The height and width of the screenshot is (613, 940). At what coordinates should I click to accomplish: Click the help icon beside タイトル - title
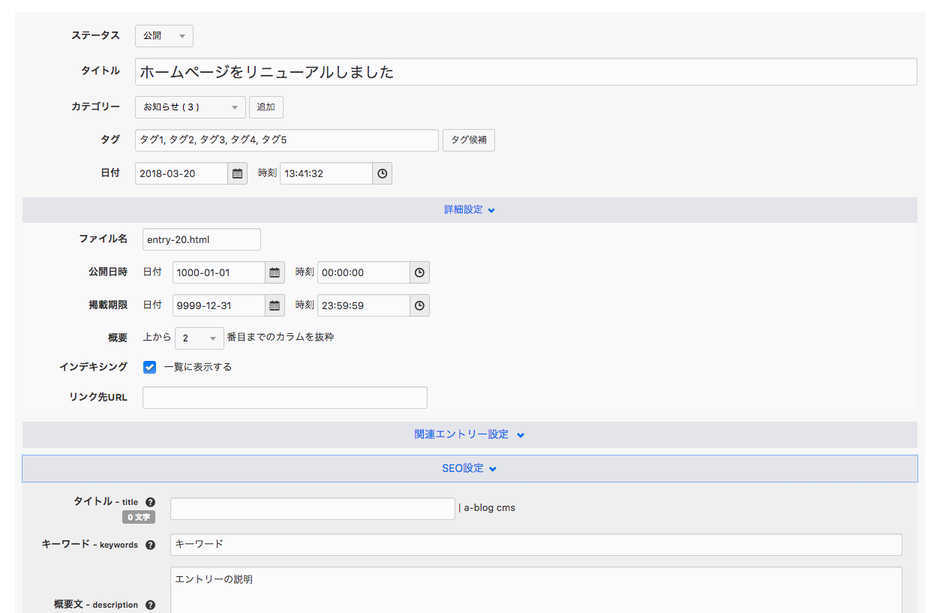(149, 503)
